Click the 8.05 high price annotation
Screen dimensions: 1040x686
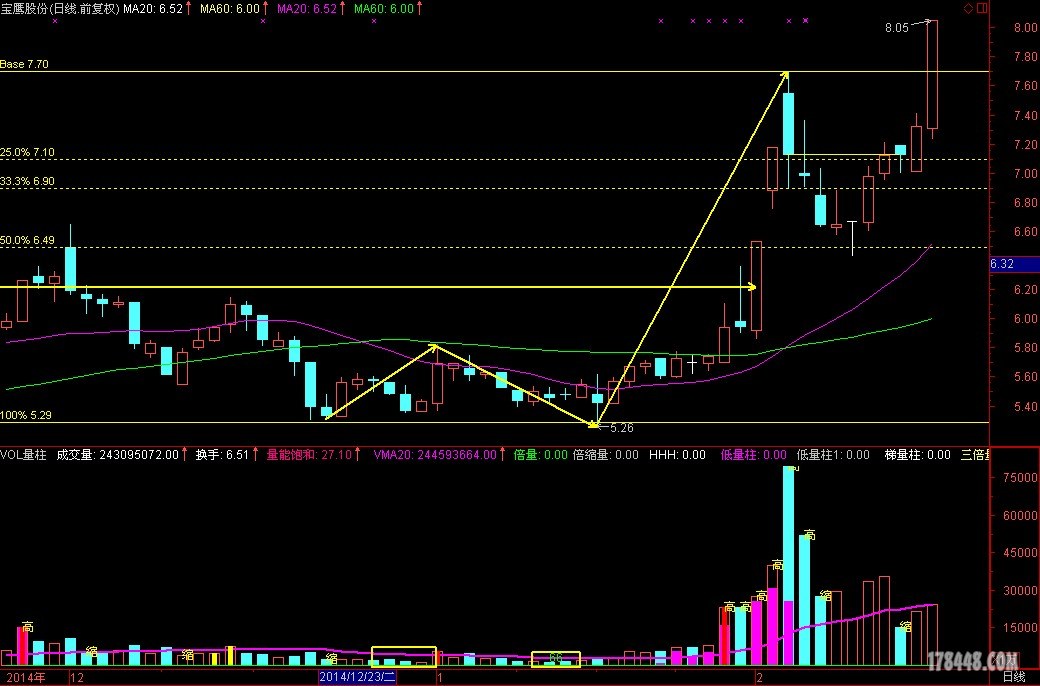(x=896, y=29)
